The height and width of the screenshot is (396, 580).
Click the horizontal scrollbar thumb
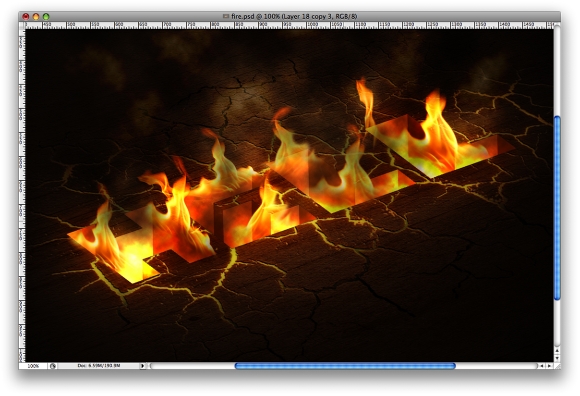(345, 366)
